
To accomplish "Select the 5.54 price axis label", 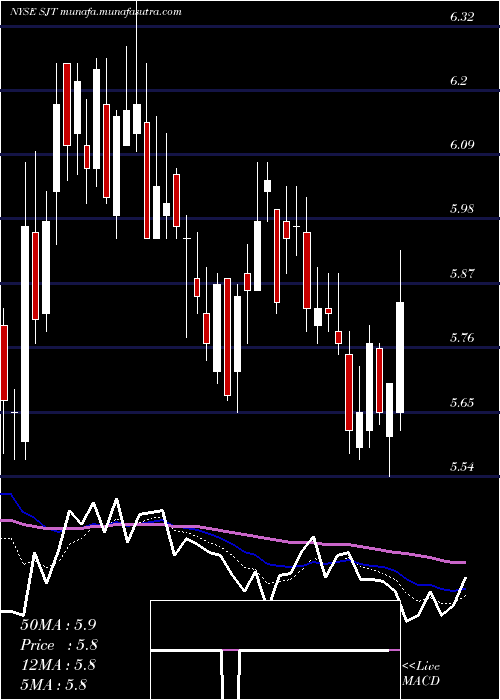I will click(x=462, y=467).
